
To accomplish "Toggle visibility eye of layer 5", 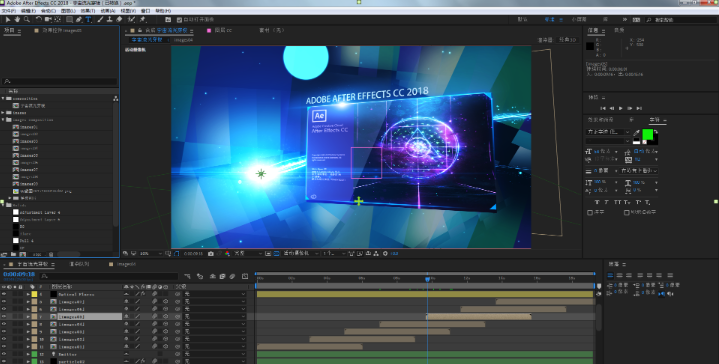I will pyautogui.click(x=4, y=302).
